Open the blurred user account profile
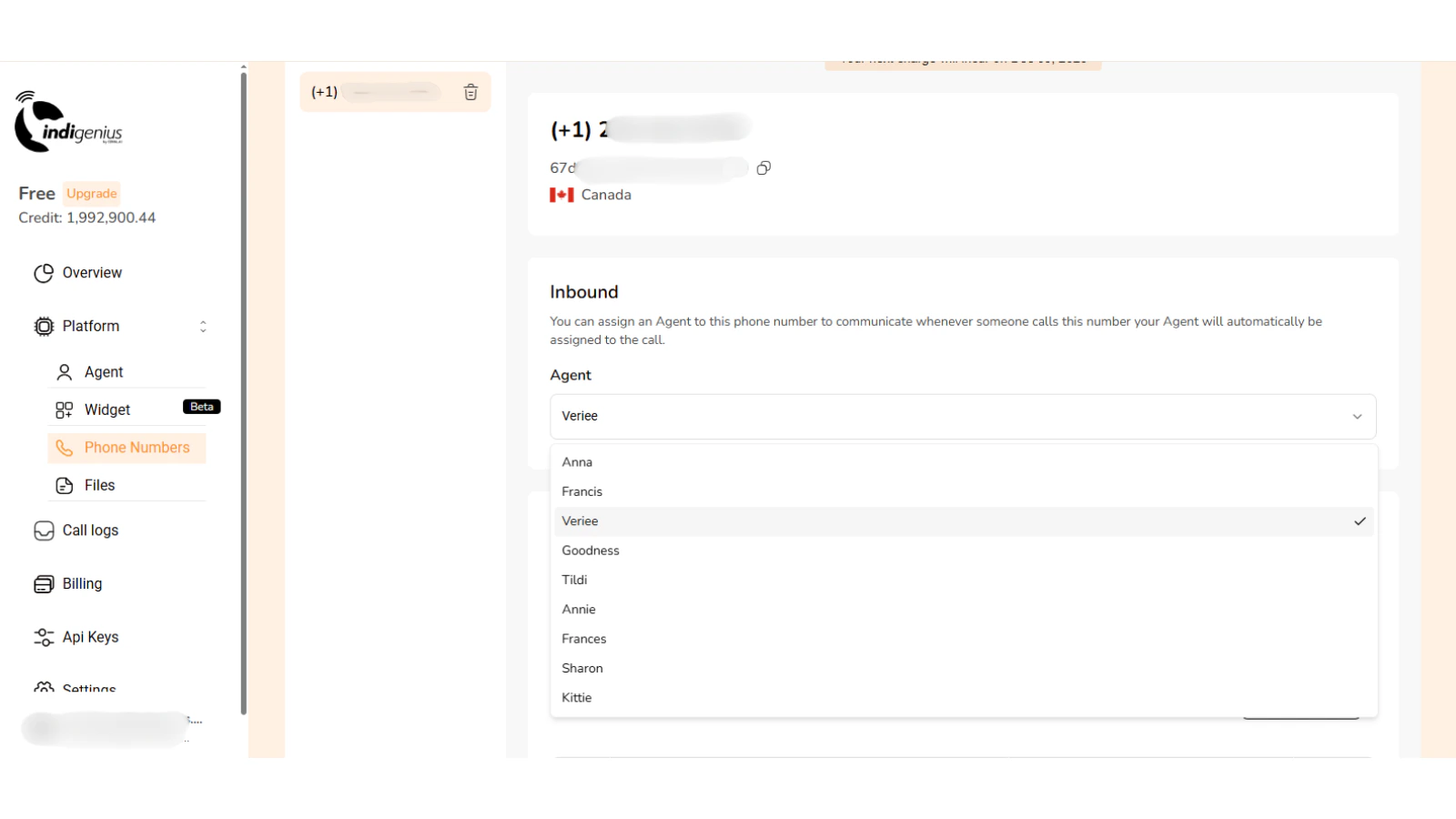1456x819 pixels. [x=114, y=728]
